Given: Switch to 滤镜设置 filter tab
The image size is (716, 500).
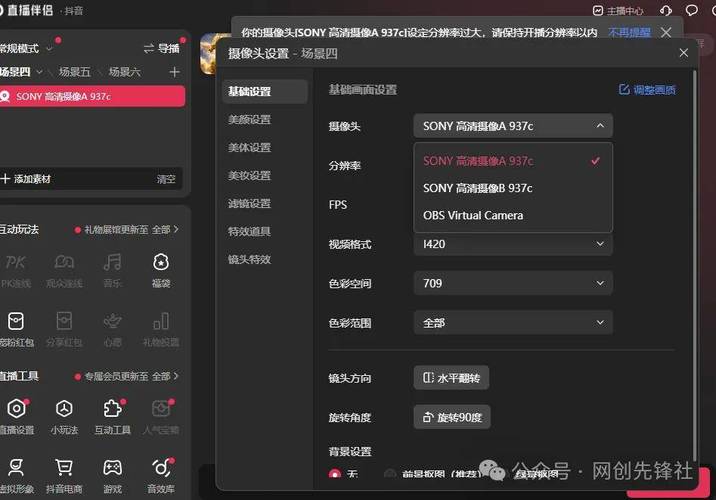Looking at the screenshot, I should [249, 204].
